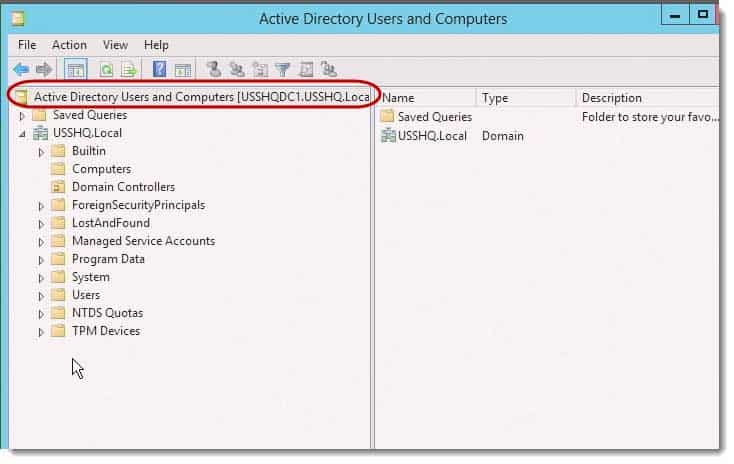Viewport: 734px width, 464px height.
Task: Click the Forward arrow toolbar icon
Action: [x=44, y=70]
